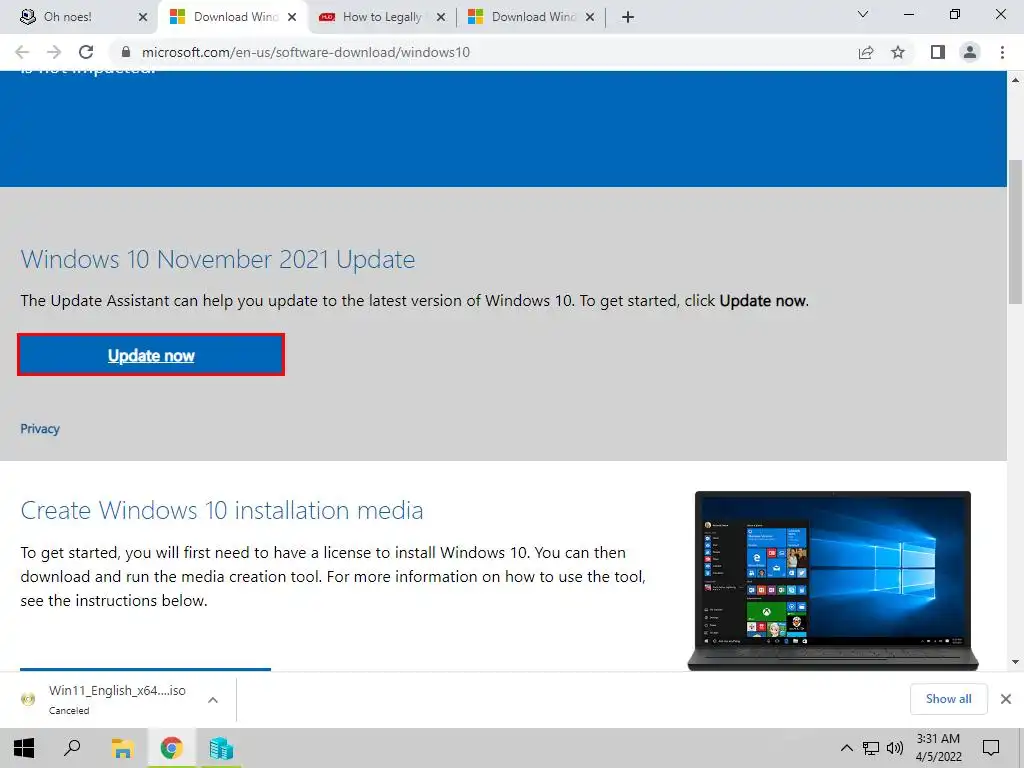The image size is (1024, 768).
Task: Minimize the Chrome window
Action: (x=908, y=14)
